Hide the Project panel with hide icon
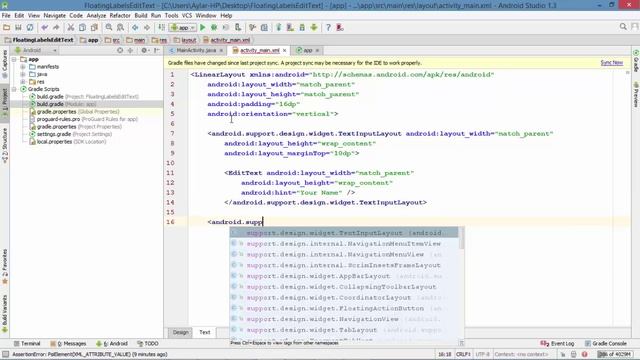640x360 pixels. (156, 50)
